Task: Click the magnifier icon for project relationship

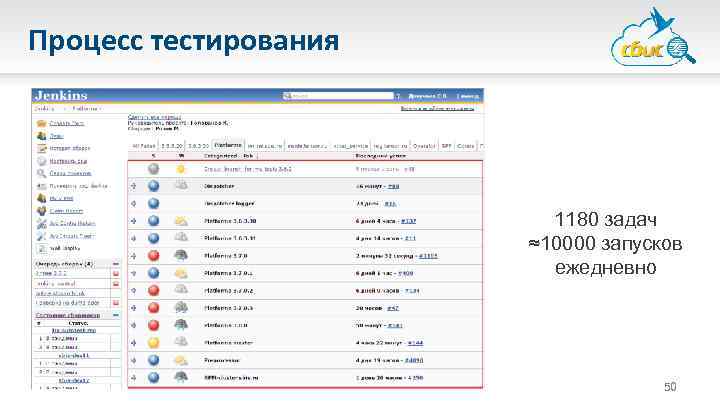Action: (x=41, y=173)
